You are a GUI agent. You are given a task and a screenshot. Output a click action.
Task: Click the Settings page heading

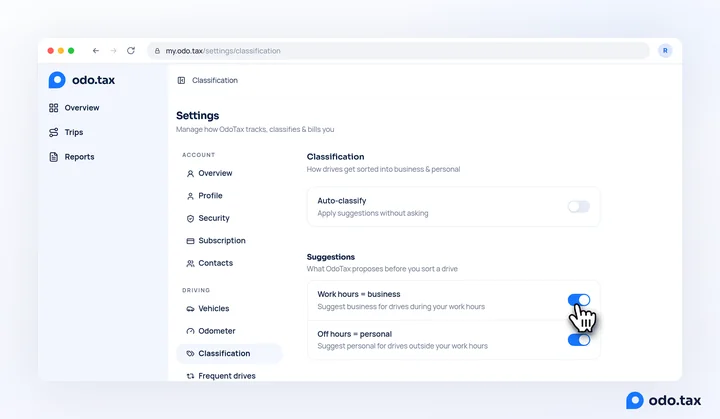197,116
